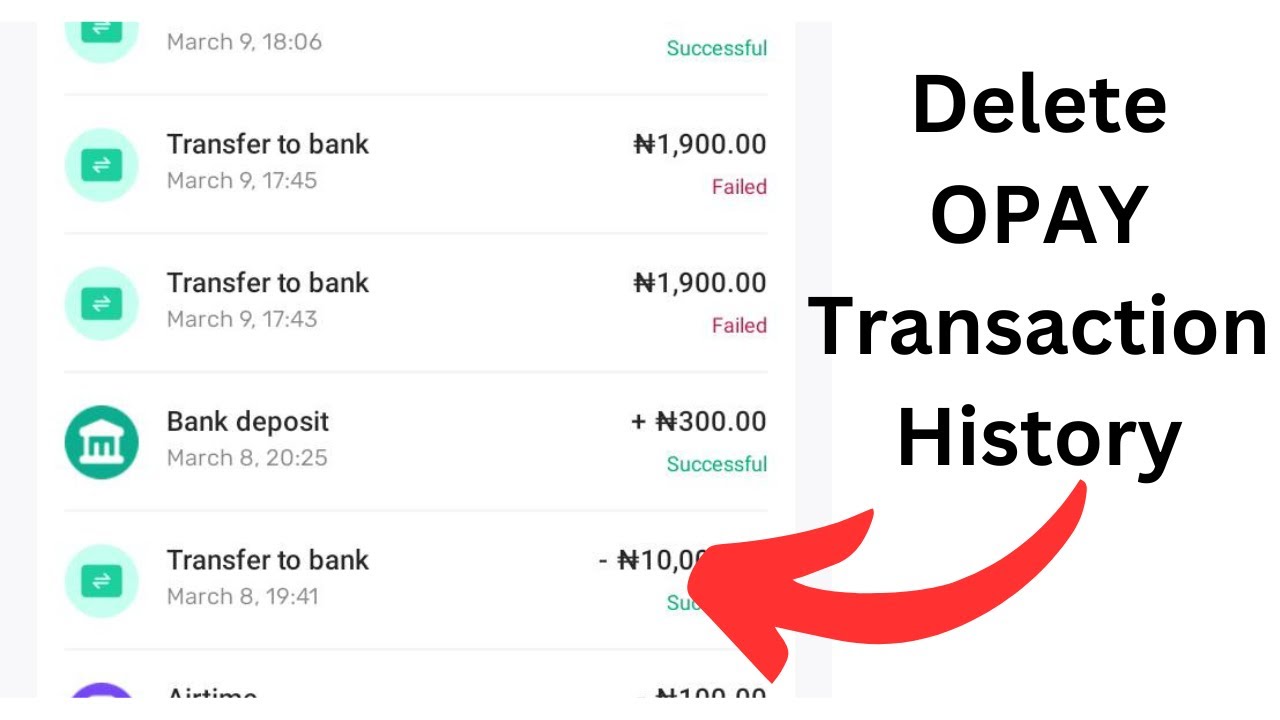This screenshot has width=1280, height=720.
Task: Click the Successful status on the 18:06 transaction
Action: (717, 48)
